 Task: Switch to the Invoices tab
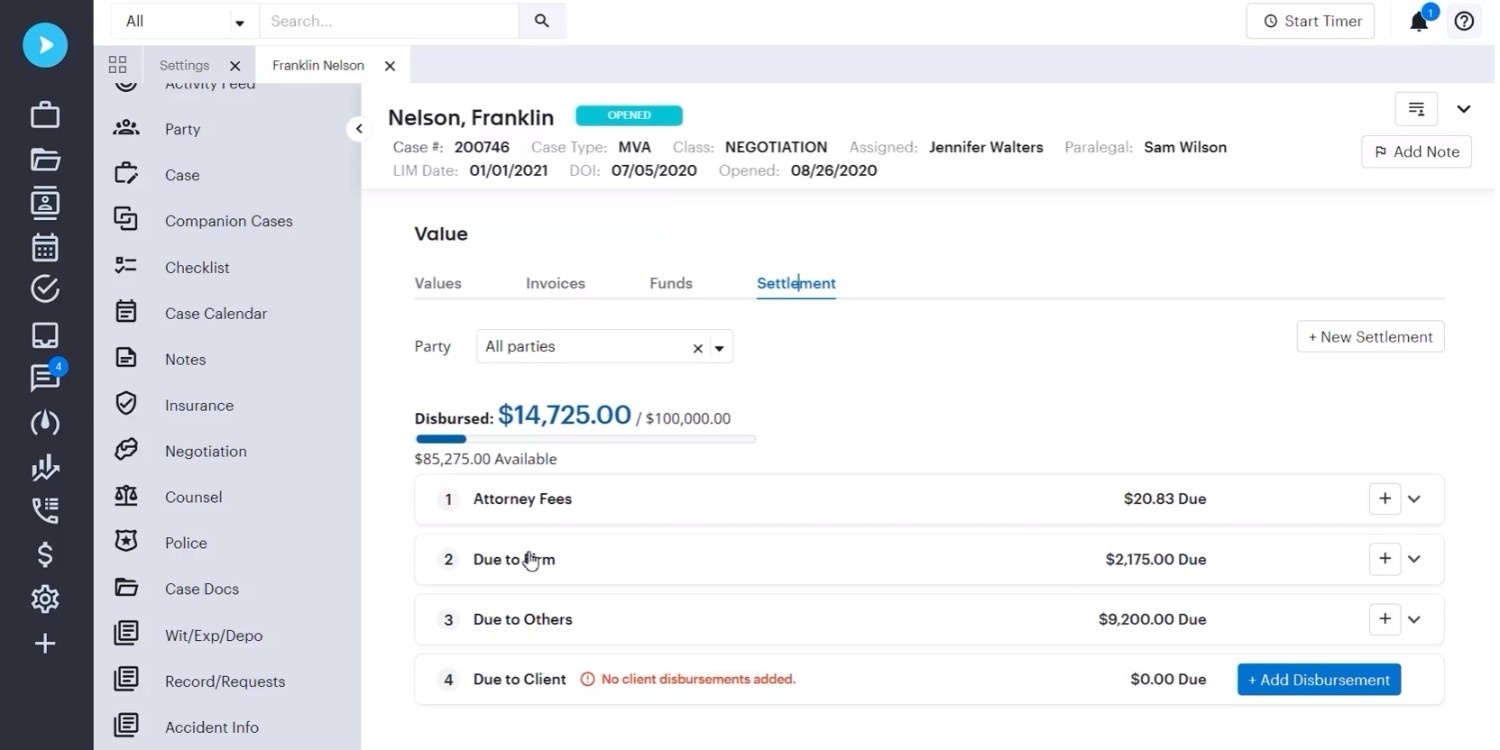click(555, 283)
